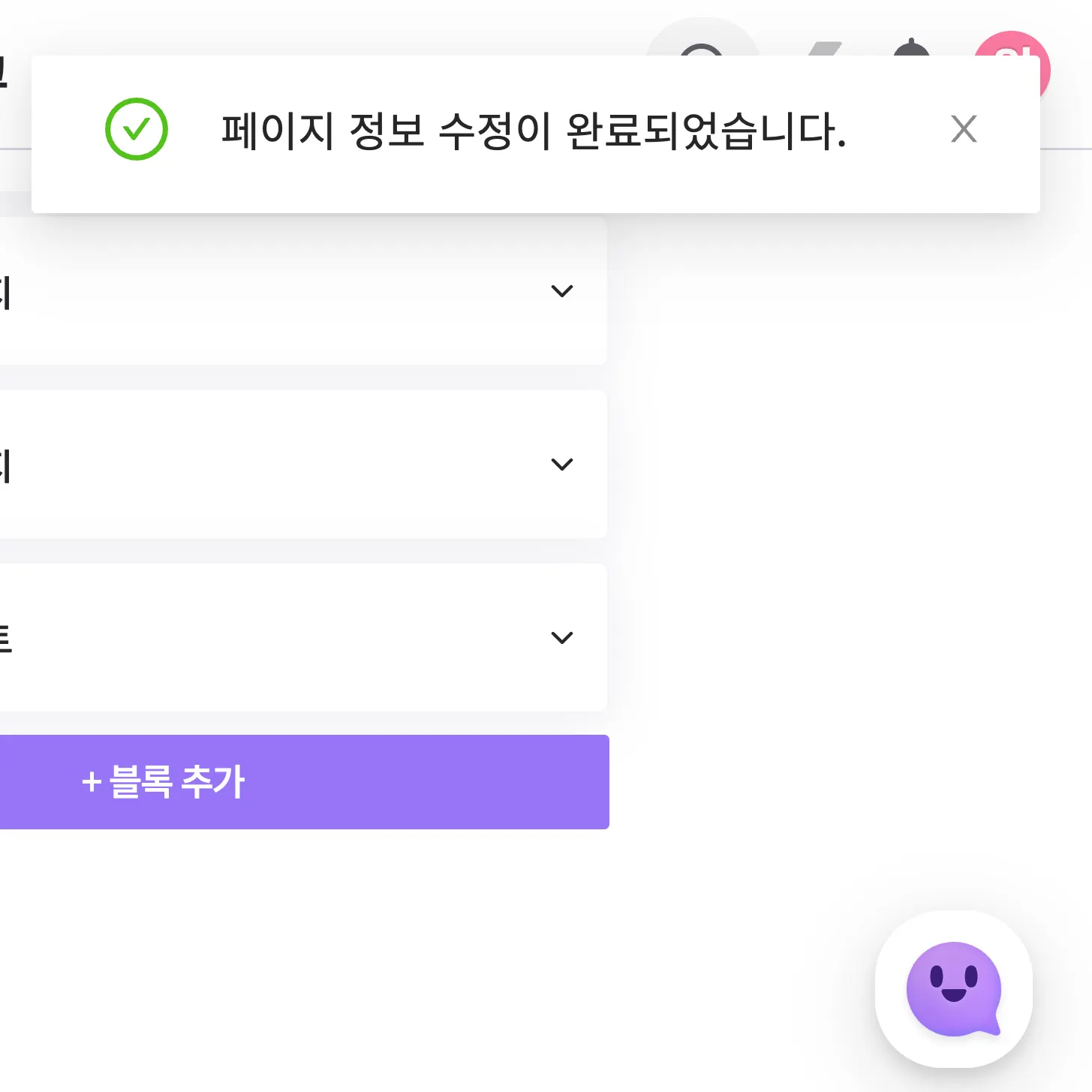Select the third block card's left label

click(x=5, y=639)
